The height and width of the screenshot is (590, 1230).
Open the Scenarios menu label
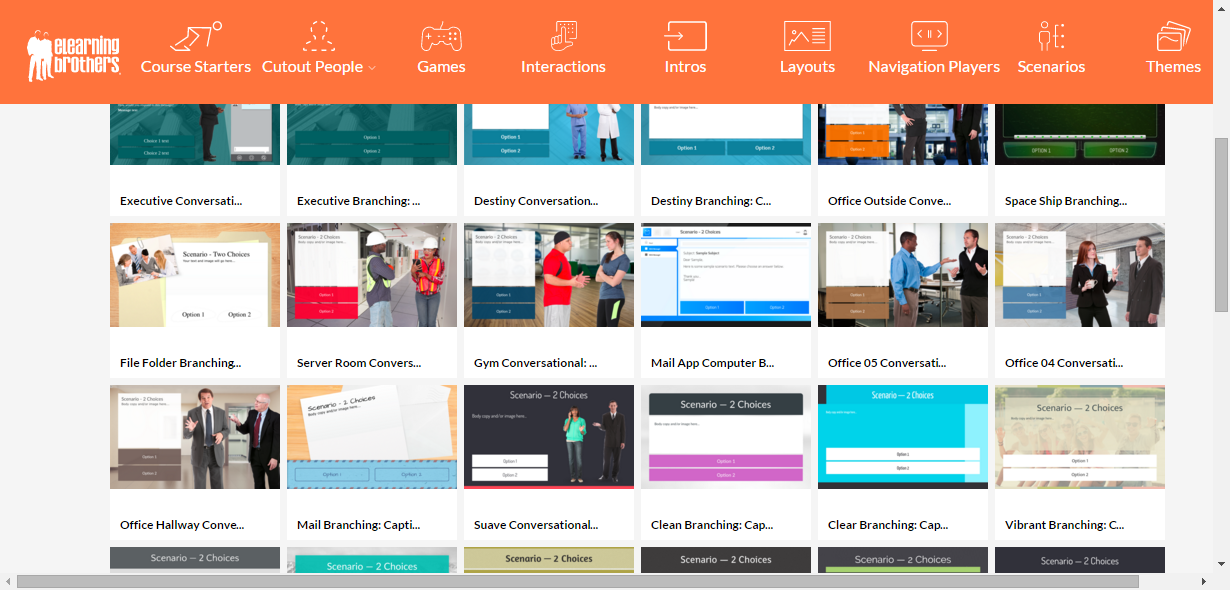[1051, 67]
